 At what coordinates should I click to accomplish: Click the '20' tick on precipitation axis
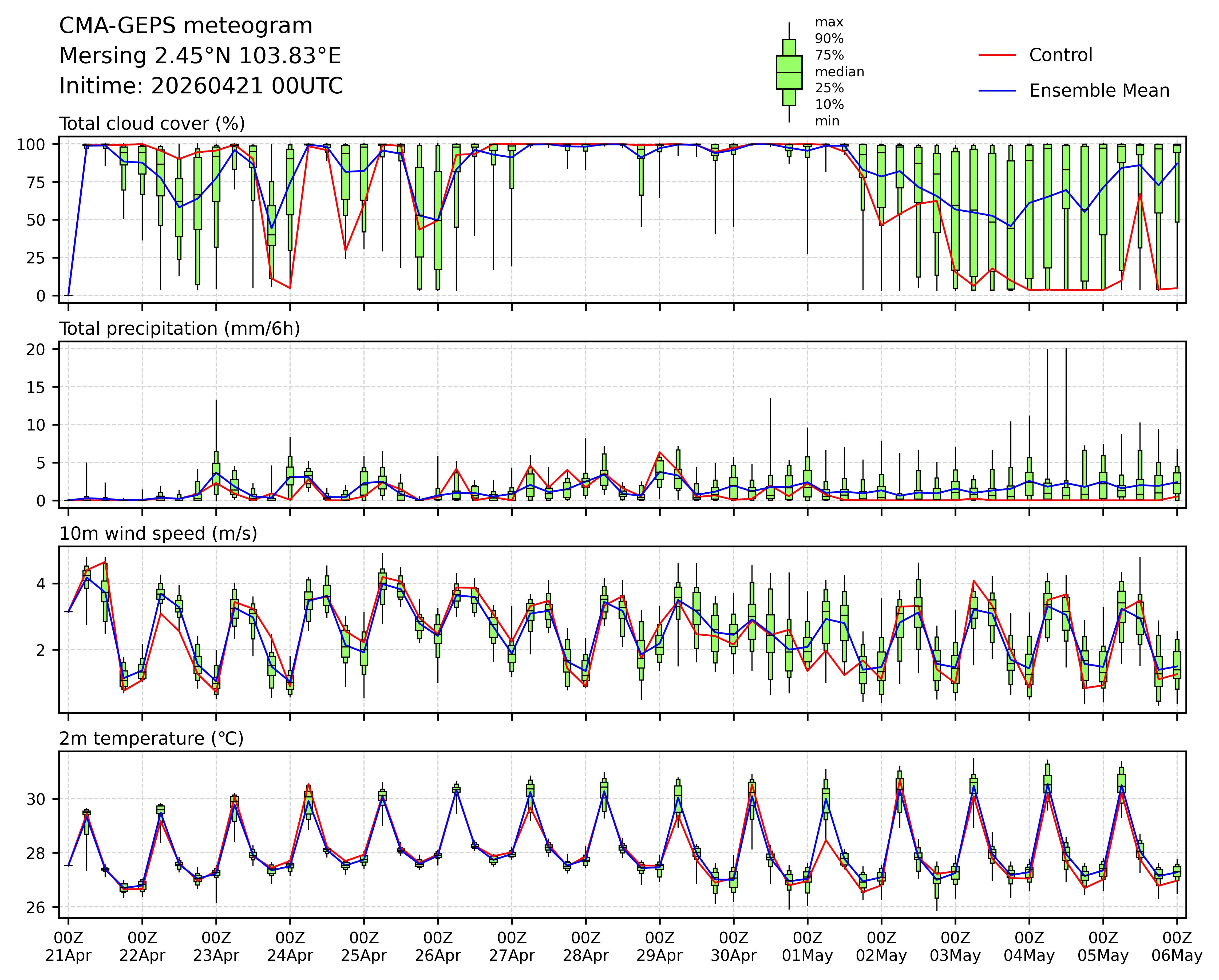coord(35,349)
